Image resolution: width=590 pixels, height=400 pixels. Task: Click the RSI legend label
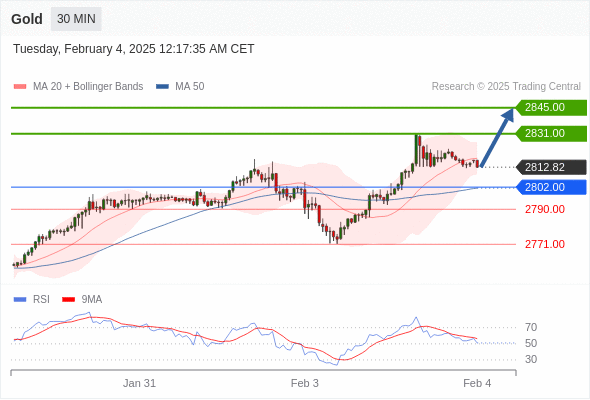point(41,300)
